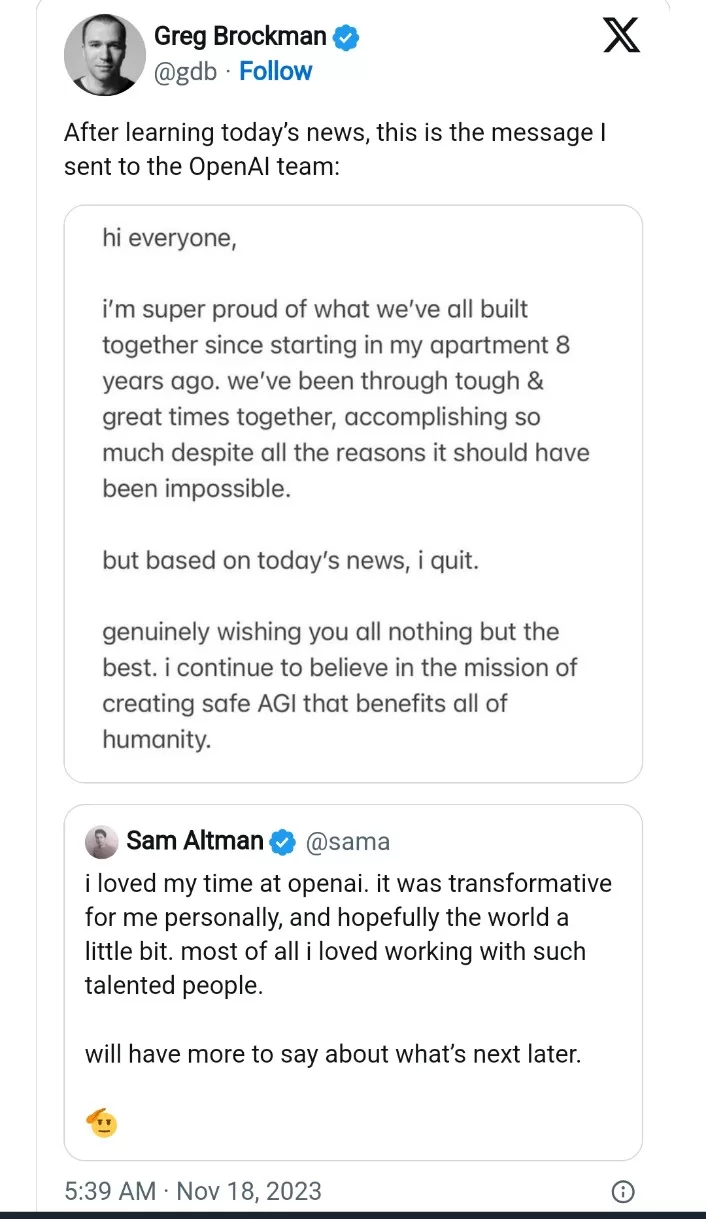The image size is (706, 1219).
Task: Open Sam Altman's profile via name
Action: tap(195, 842)
